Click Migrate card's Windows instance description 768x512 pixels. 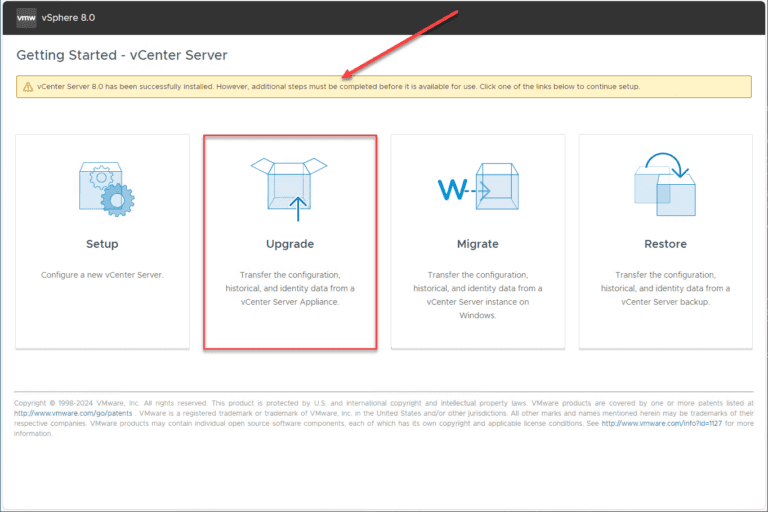point(478,295)
